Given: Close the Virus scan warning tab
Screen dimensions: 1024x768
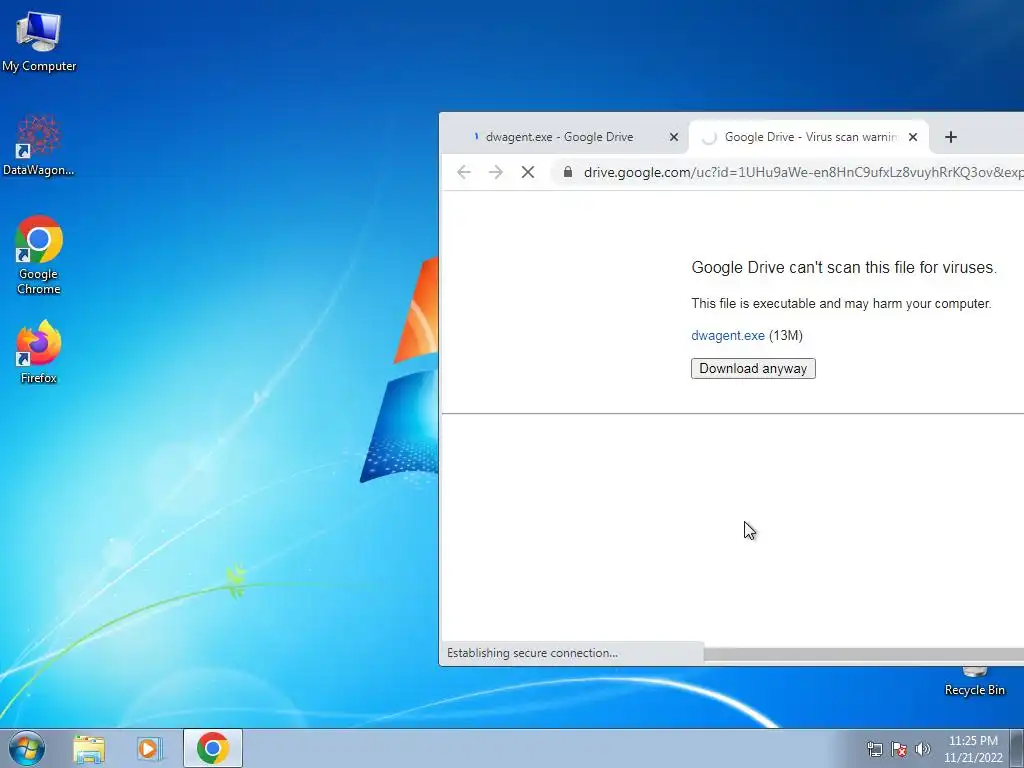Looking at the screenshot, I should (913, 137).
